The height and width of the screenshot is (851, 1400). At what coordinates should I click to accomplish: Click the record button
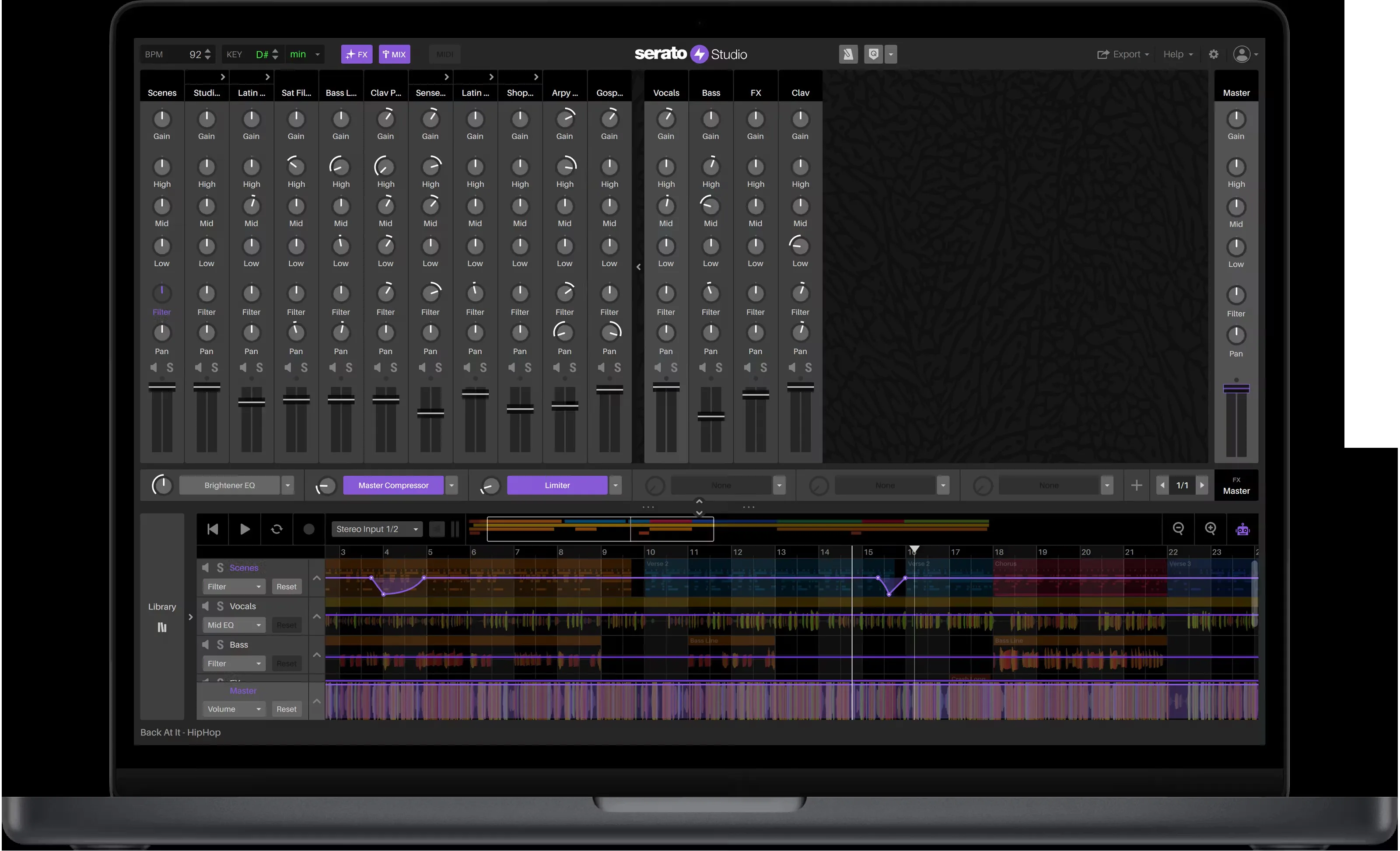tap(309, 530)
